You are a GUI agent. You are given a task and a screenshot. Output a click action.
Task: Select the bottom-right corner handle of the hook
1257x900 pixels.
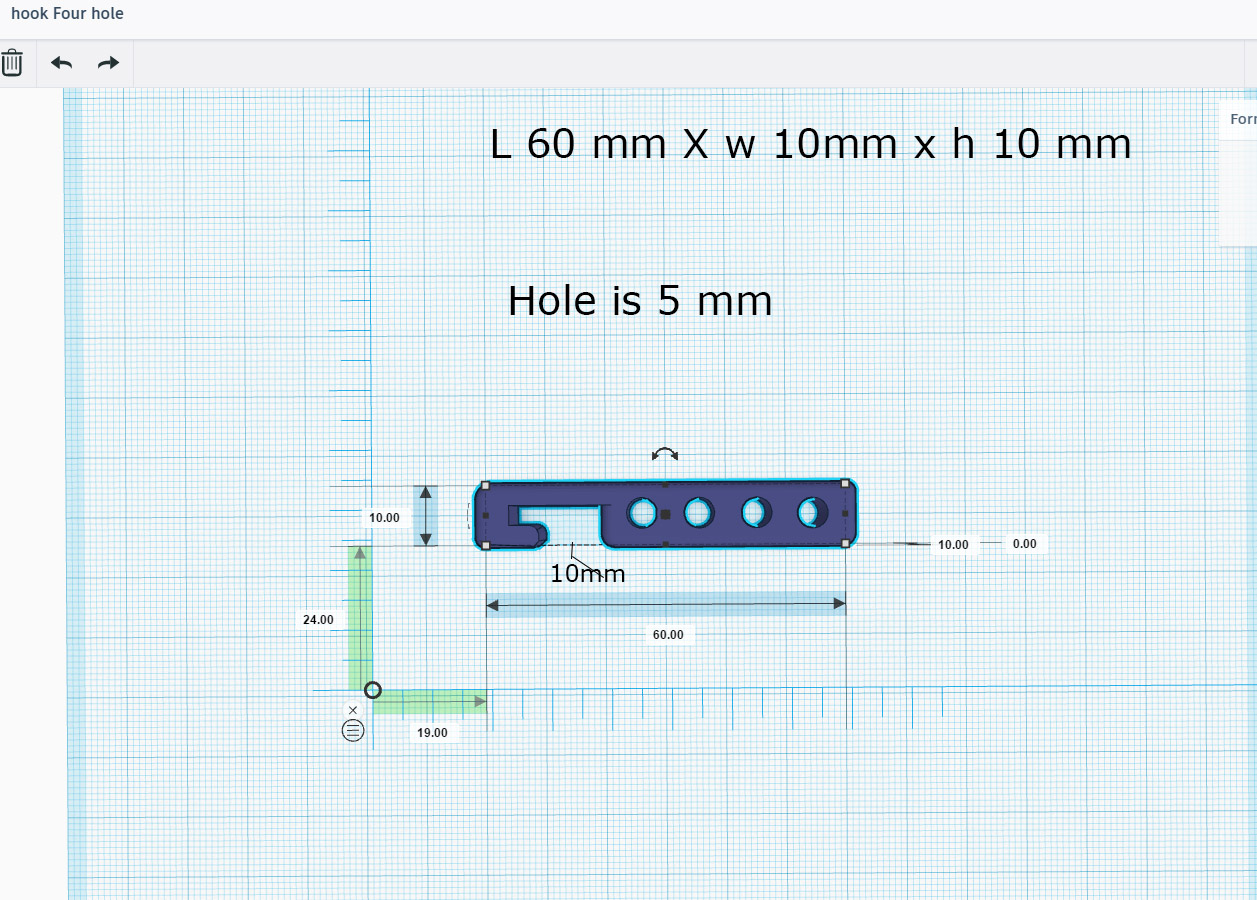pyautogui.click(x=845, y=544)
